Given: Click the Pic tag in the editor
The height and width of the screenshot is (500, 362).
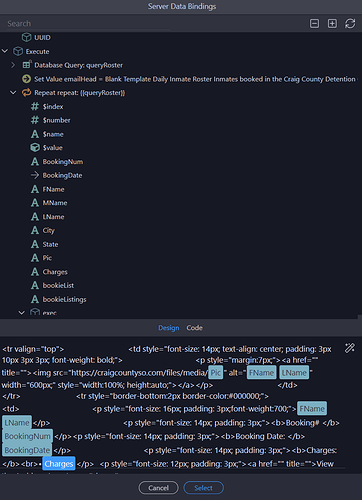Looking at the screenshot, I should [216, 373].
